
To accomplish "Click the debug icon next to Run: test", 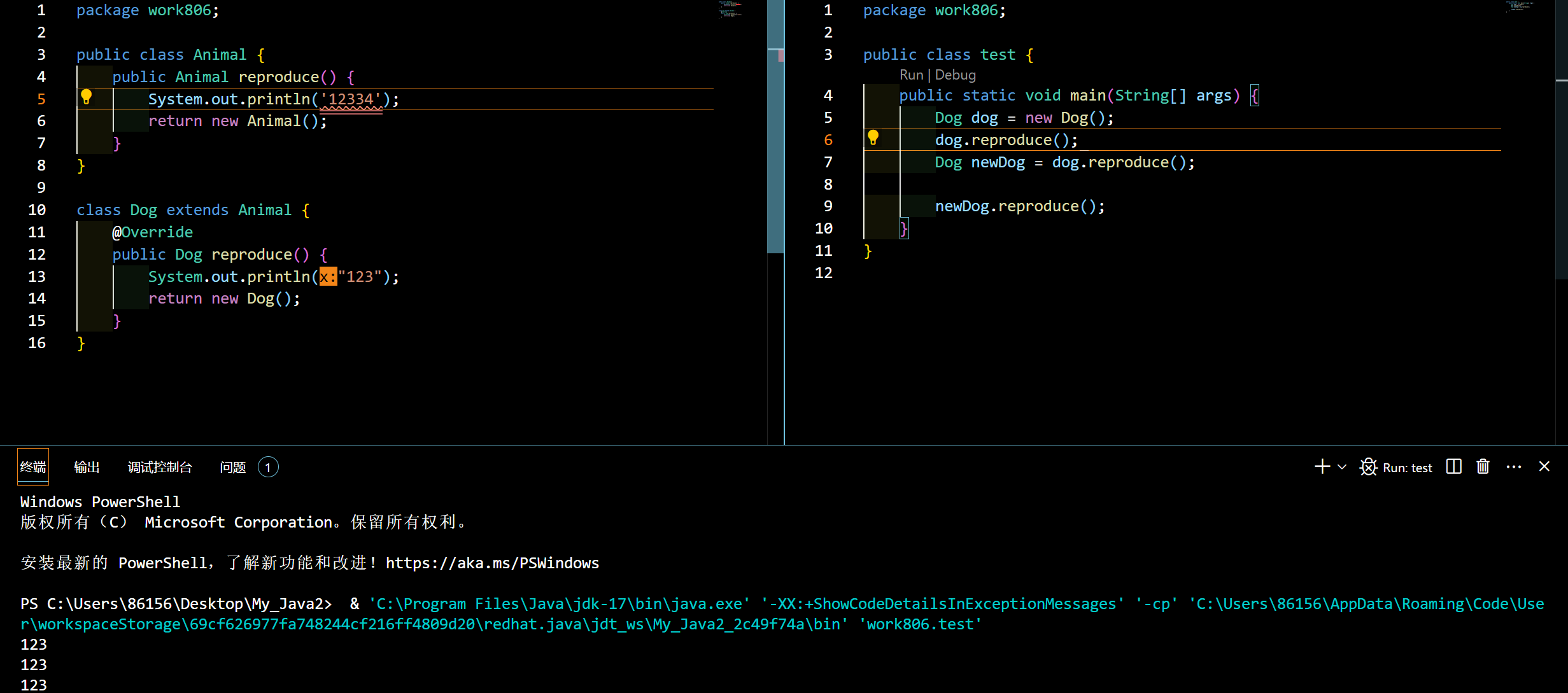I will (x=1368, y=467).
